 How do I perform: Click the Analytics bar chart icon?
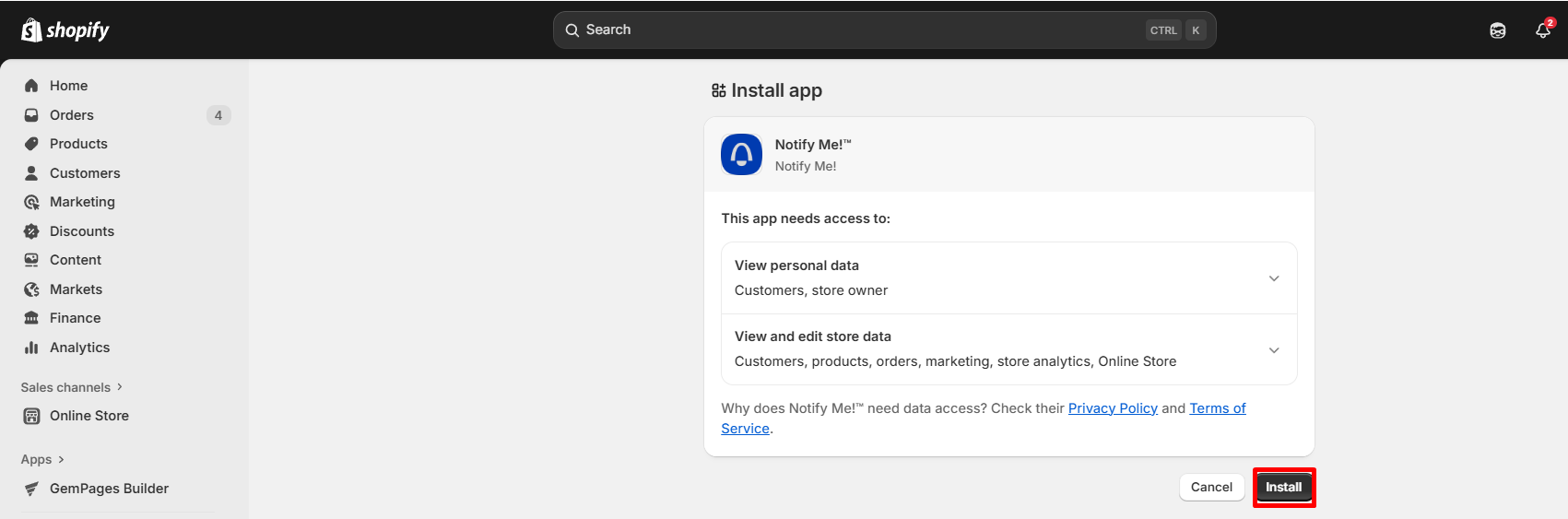click(x=31, y=348)
